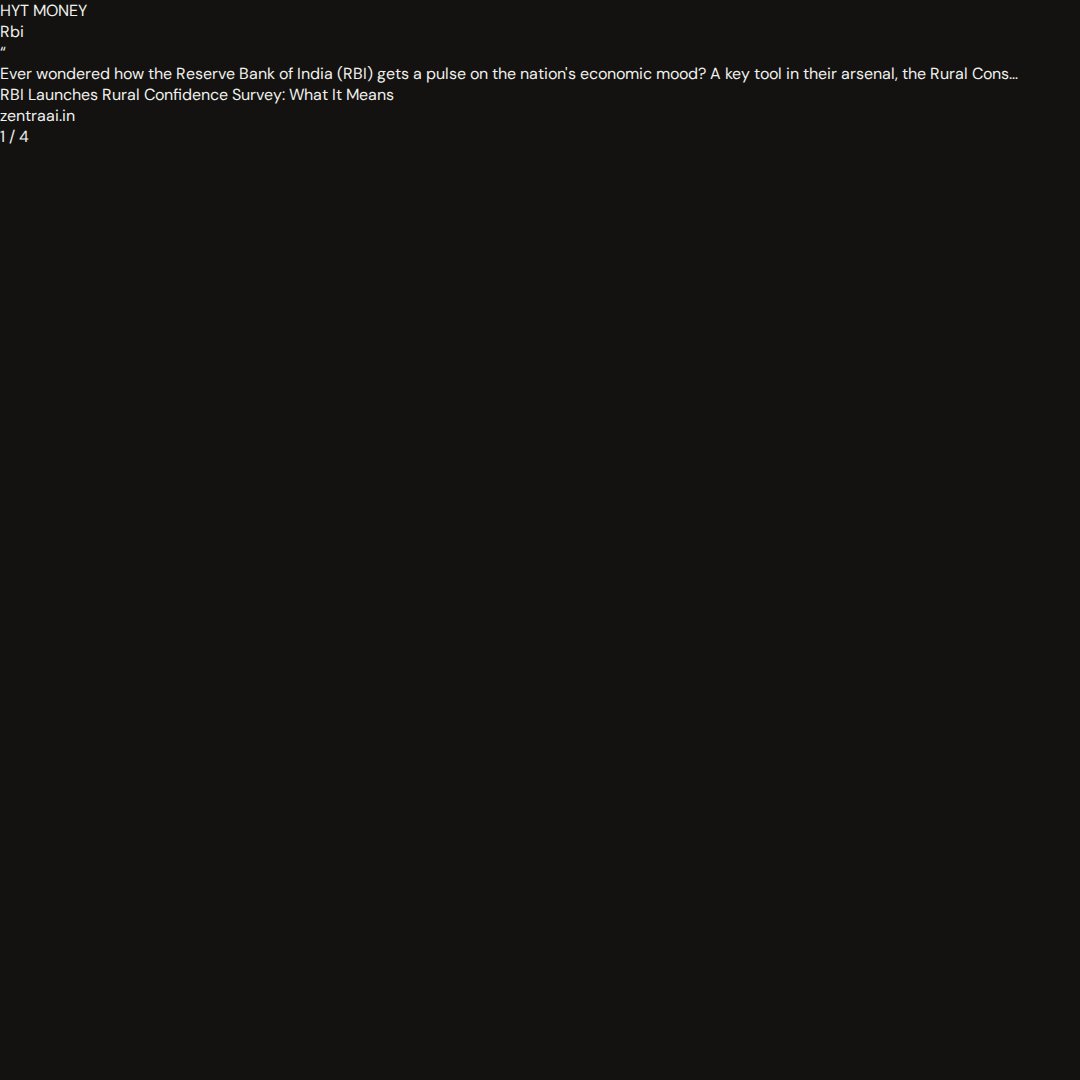Click the opening quotation mark icon
Viewport: 1080px width, 1080px height.
click(x=3, y=50)
